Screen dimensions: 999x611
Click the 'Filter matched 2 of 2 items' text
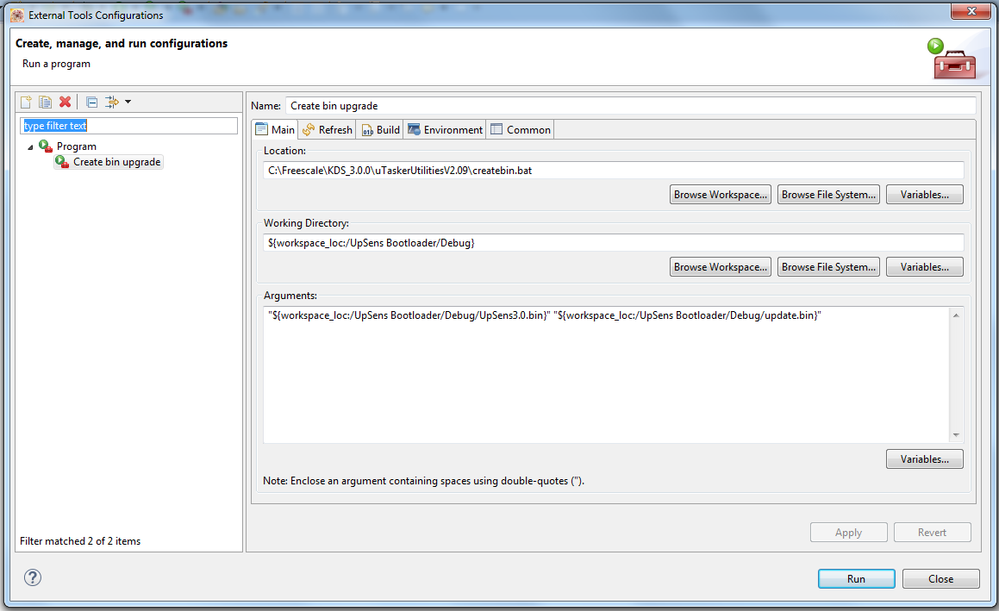coord(80,541)
